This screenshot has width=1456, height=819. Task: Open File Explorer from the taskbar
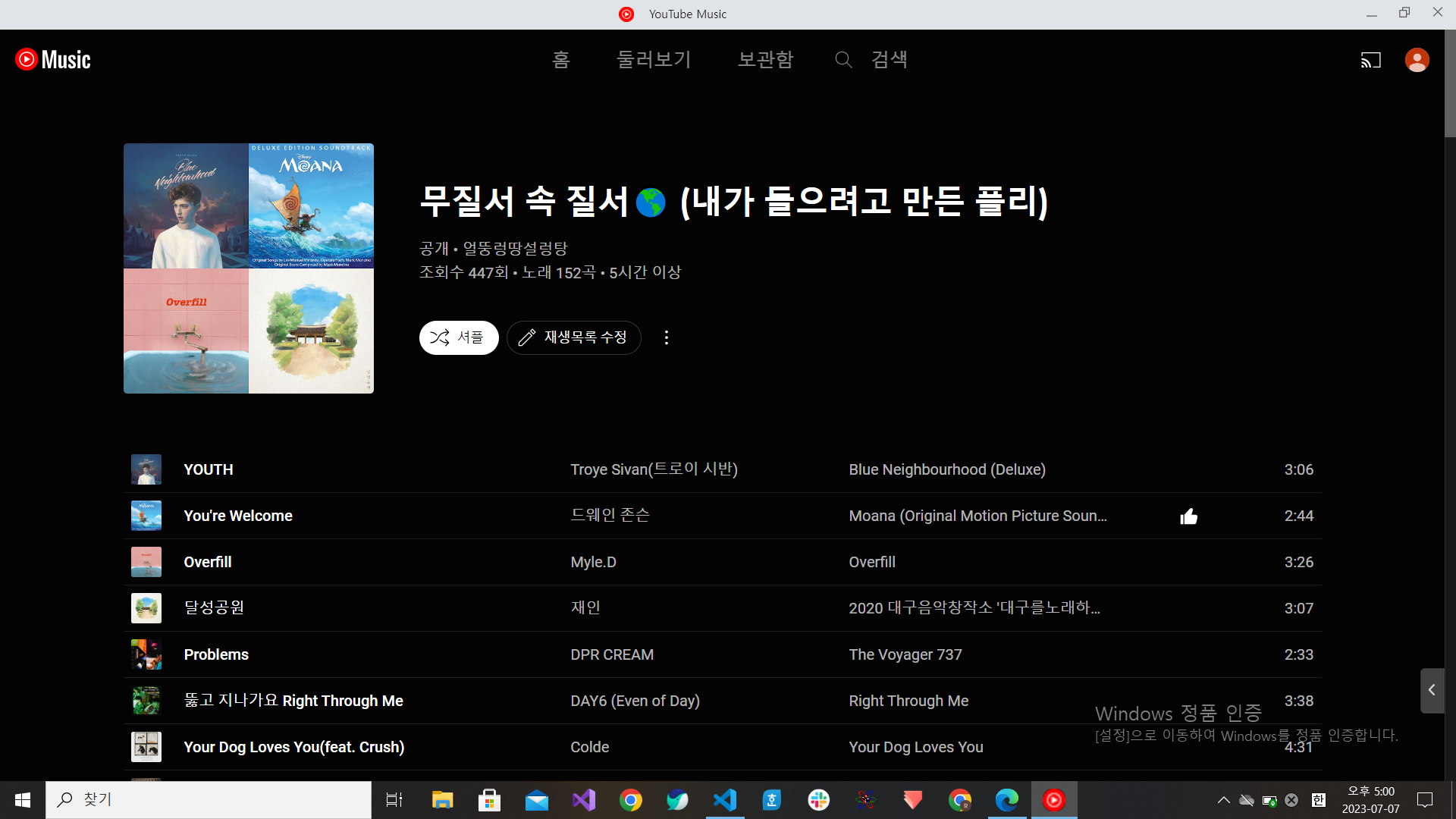point(442,800)
